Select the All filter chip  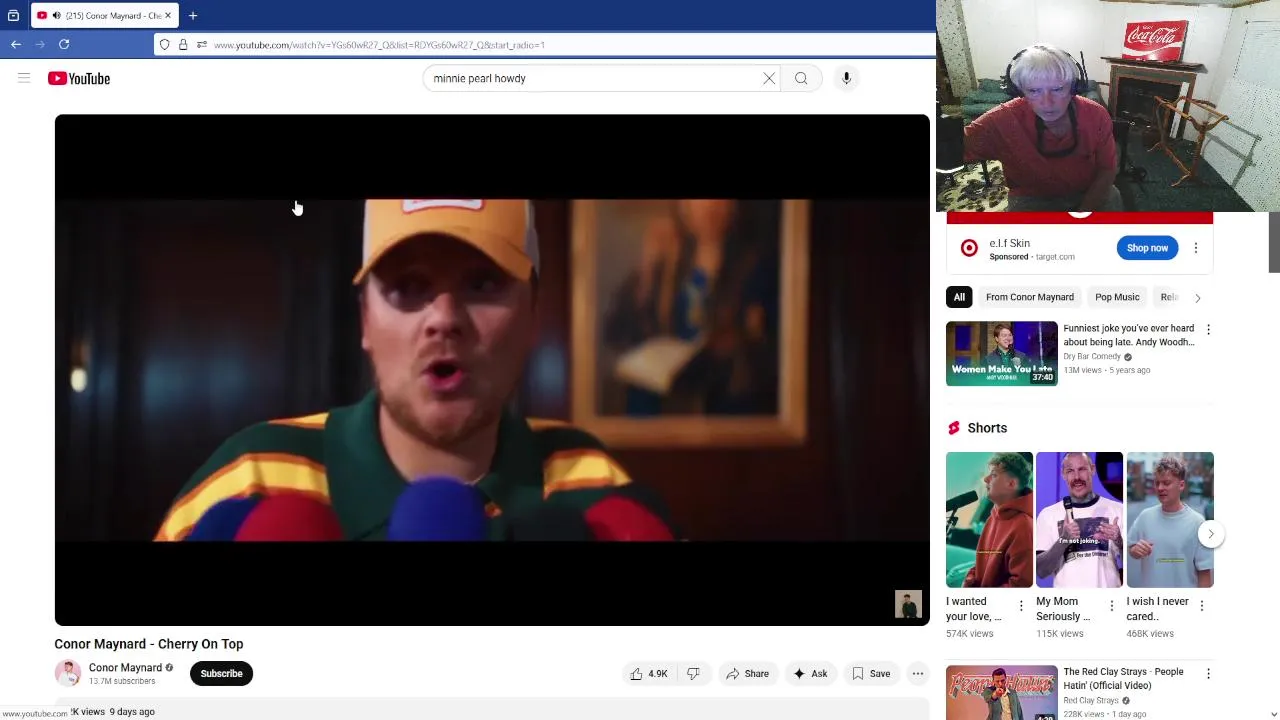click(959, 297)
